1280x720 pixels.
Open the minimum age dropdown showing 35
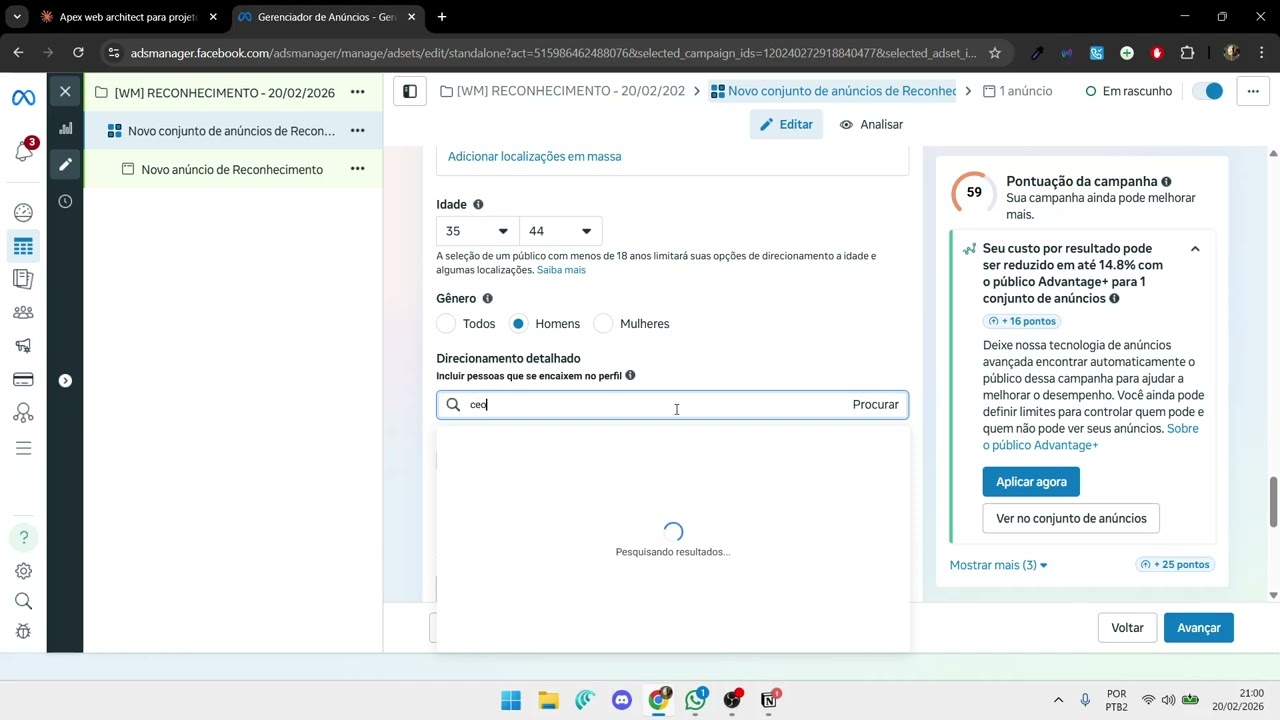coord(478,231)
